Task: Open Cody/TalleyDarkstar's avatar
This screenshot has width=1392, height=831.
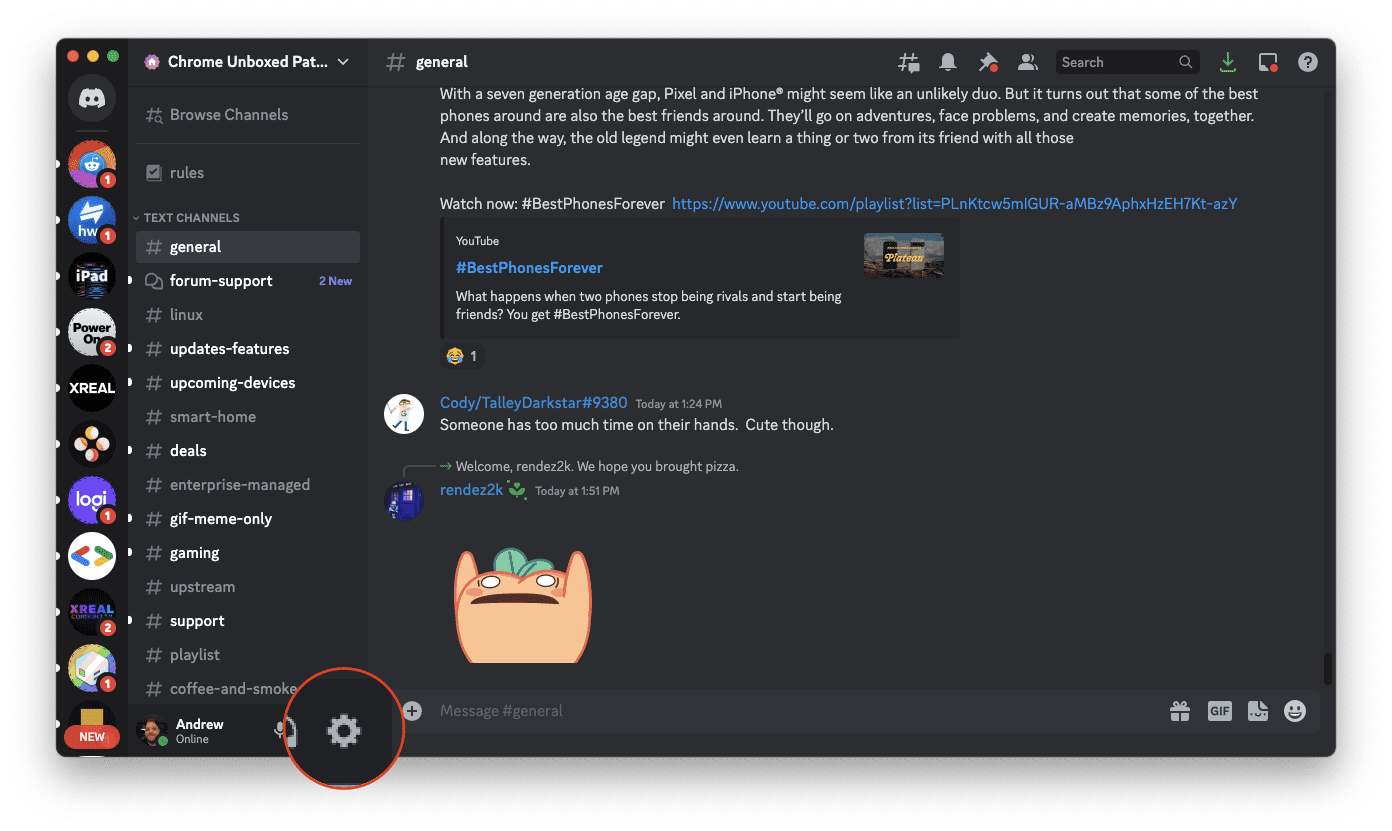Action: (x=404, y=413)
